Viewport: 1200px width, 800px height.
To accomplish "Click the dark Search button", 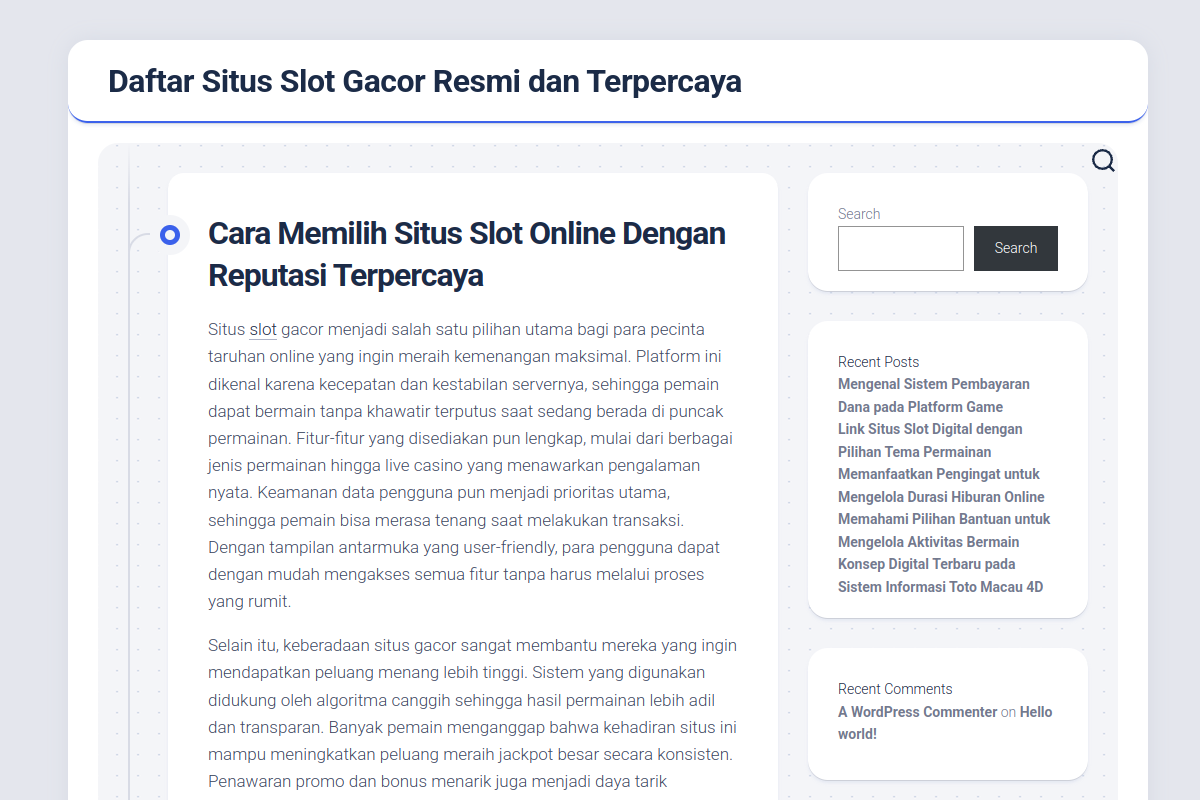I will click(1016, 248).
